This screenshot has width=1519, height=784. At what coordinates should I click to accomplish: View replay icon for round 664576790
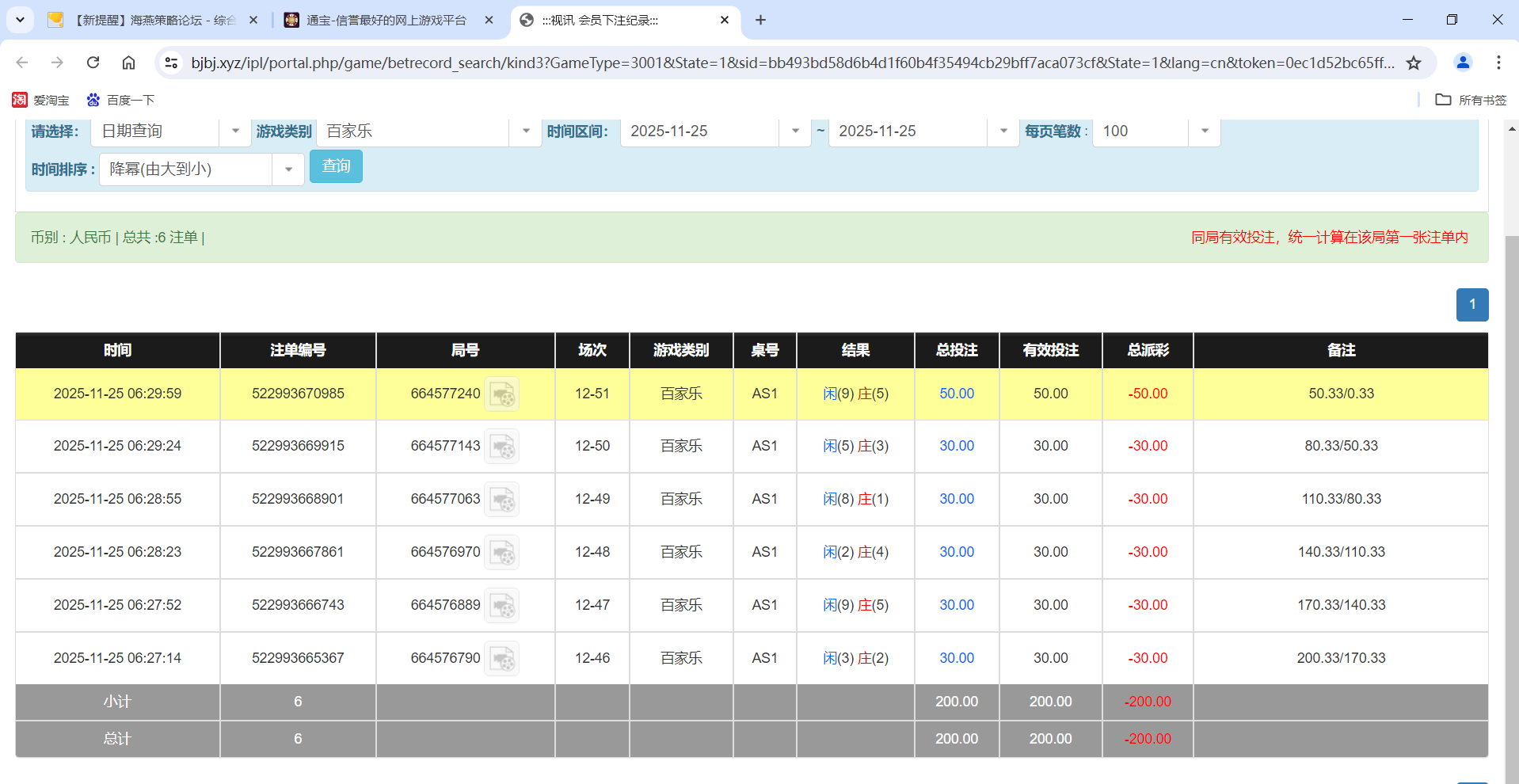(x=502, y=657)
